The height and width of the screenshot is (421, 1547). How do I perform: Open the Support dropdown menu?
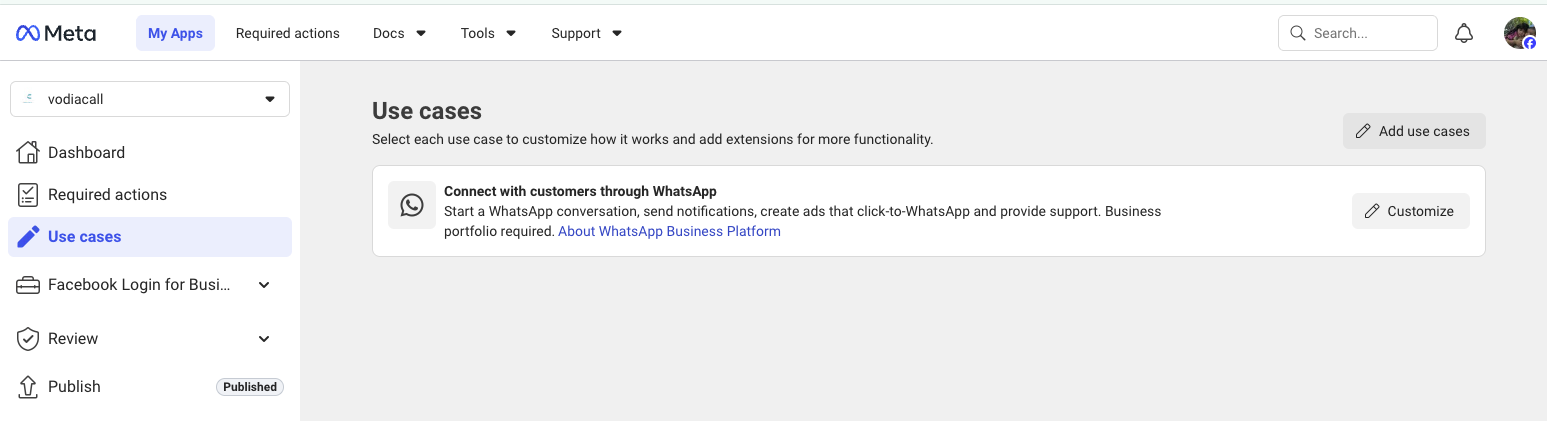tap(586, 33)
